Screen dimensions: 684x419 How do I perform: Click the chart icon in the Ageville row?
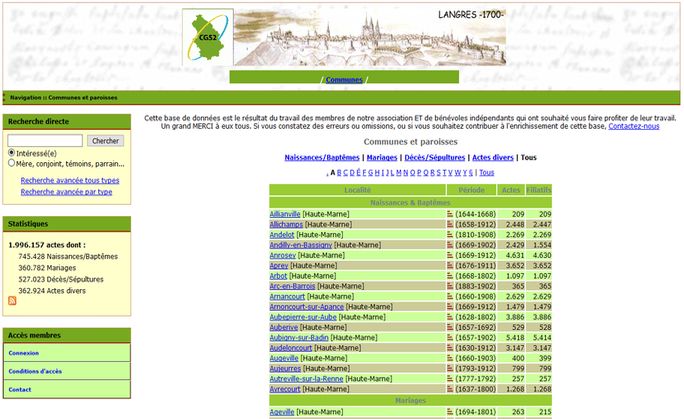tap(451, 411)
